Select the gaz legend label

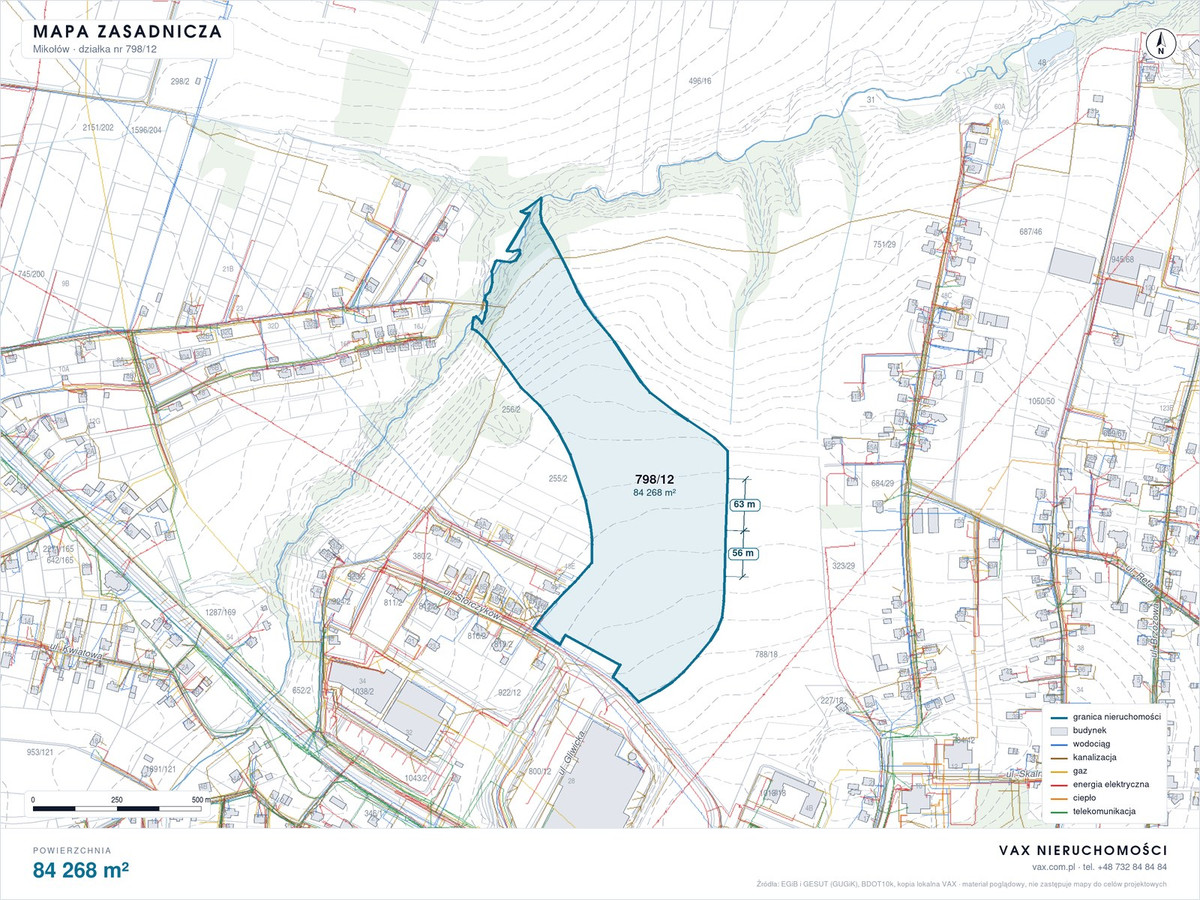point(1081,772)
